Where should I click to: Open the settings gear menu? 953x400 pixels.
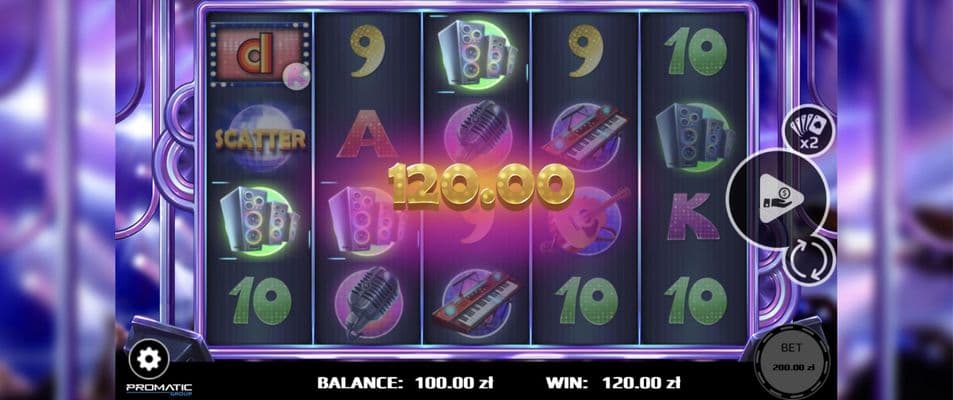click(149, 359)
